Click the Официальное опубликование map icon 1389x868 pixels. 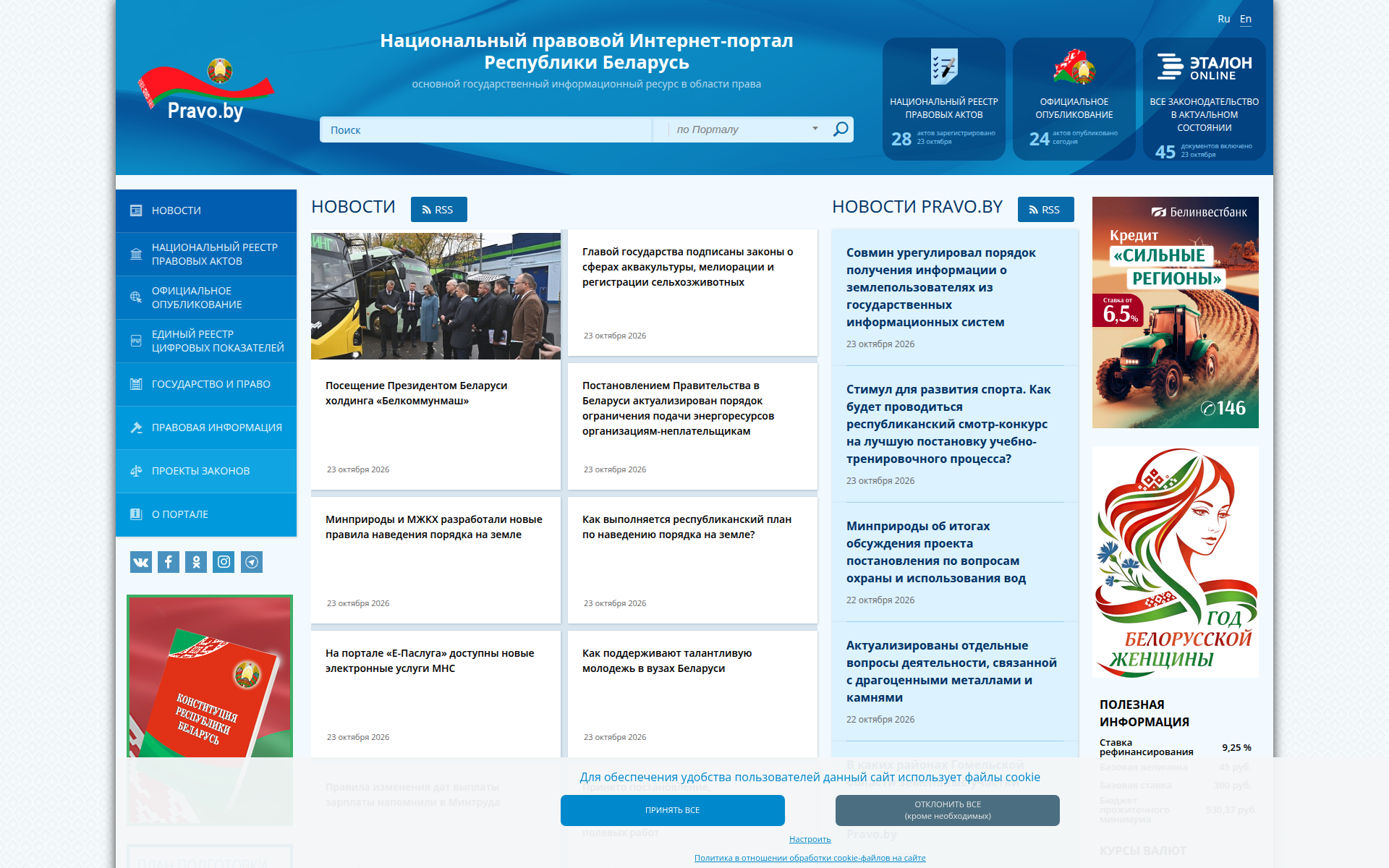(1074, 67)
